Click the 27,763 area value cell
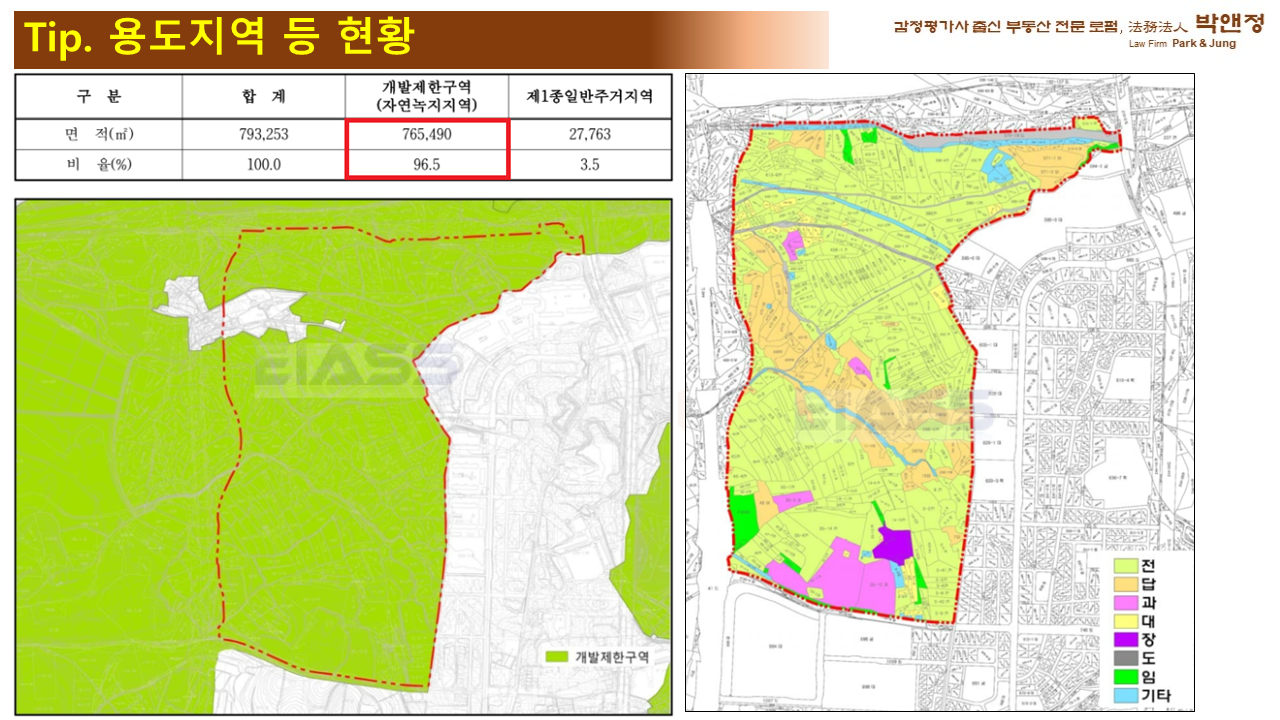1280x720 pixels. tap(590, 134)
